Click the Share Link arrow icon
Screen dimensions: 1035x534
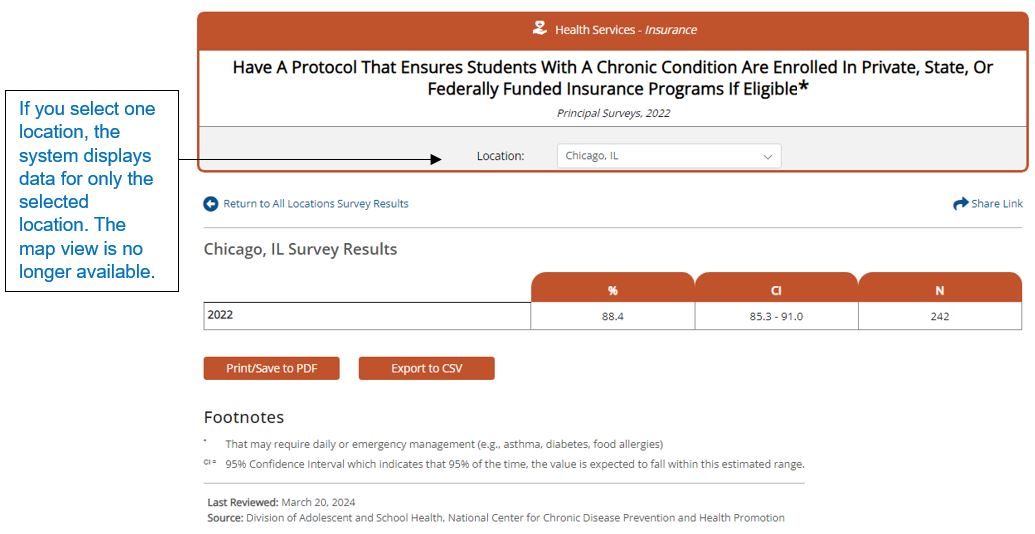tap(960, 204)
